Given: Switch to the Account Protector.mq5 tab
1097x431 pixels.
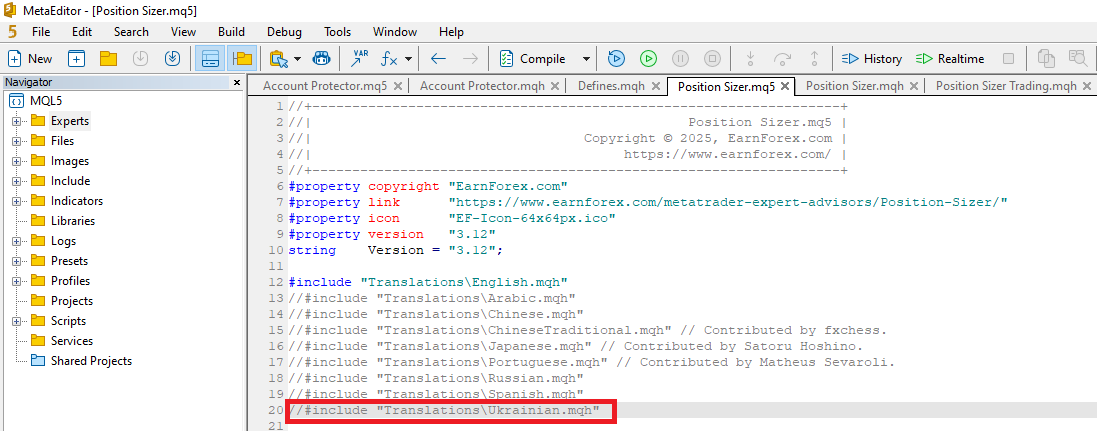Looking at the screenshot, I should coord(326,86).
